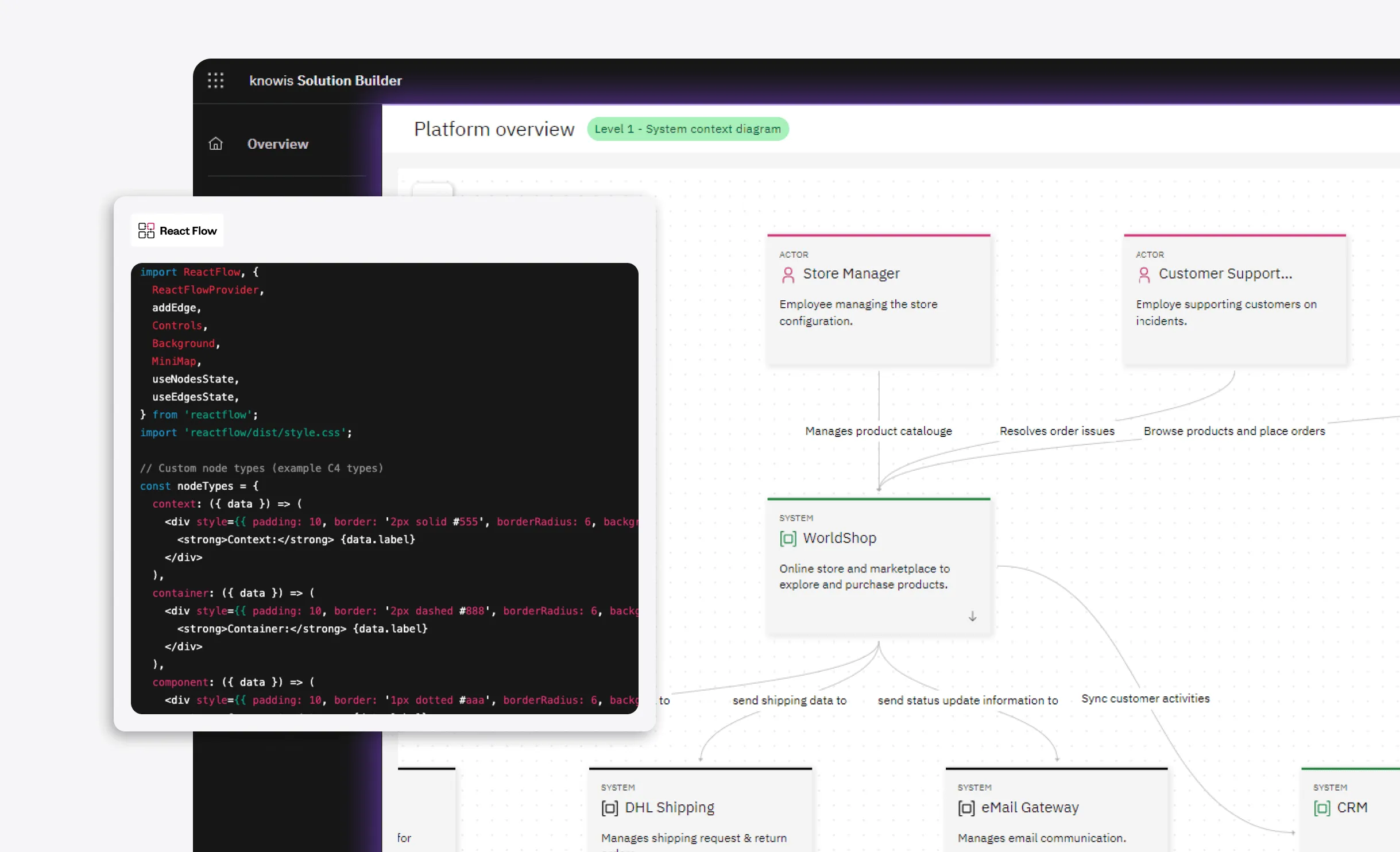
Task: Click the WorldShop system icon
Action: tap(788, 539)
